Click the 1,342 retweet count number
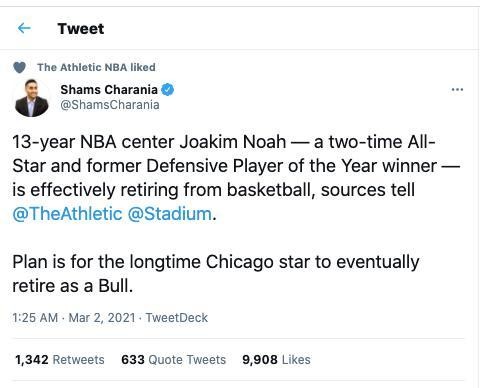 32,360
